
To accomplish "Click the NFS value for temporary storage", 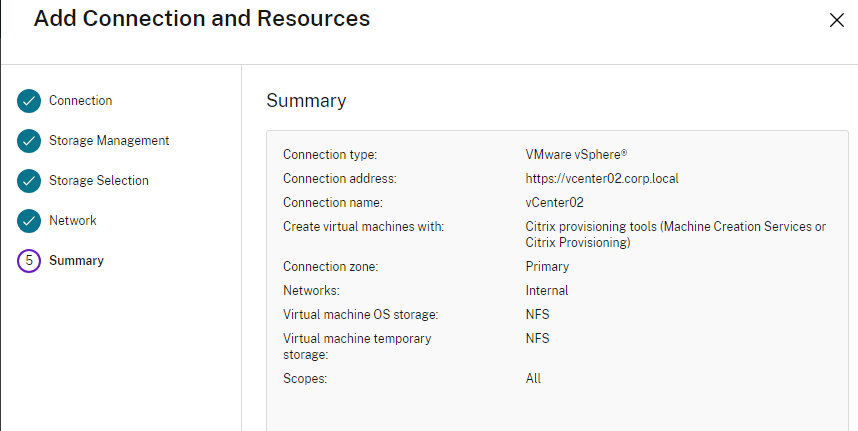I will click(537, 339).
